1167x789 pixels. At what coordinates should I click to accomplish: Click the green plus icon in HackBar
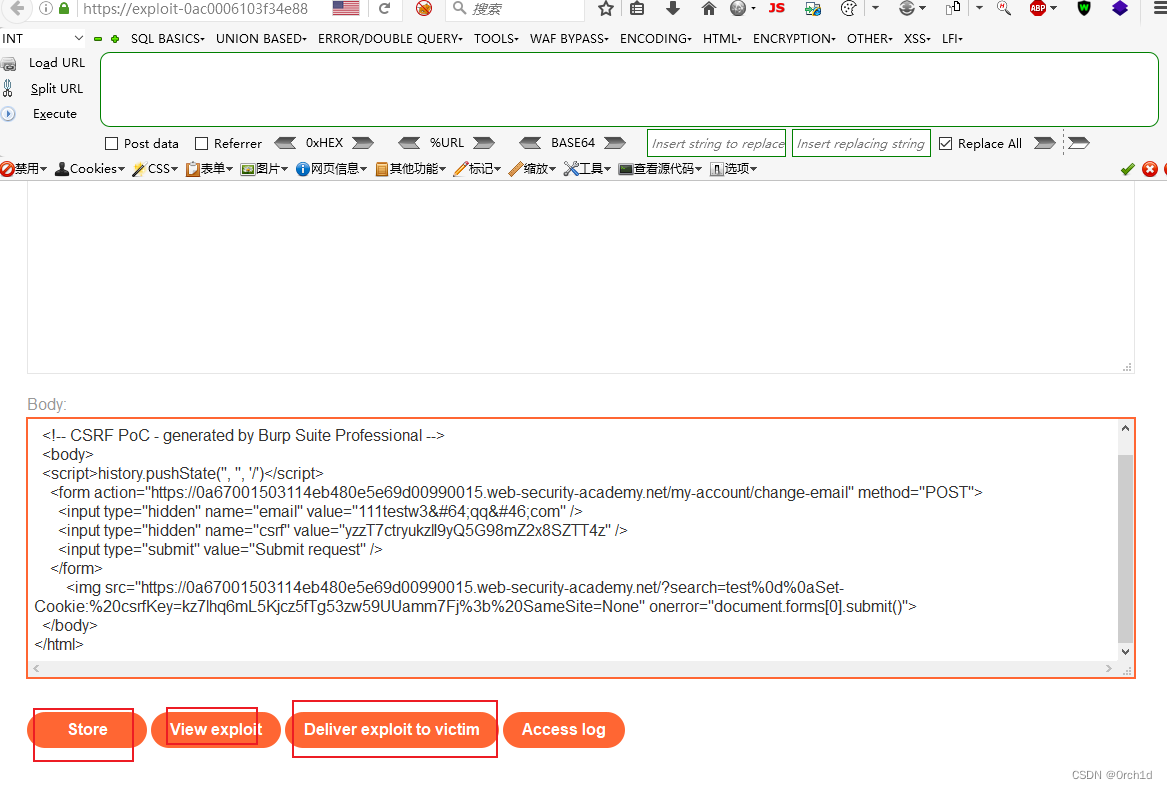115,39
